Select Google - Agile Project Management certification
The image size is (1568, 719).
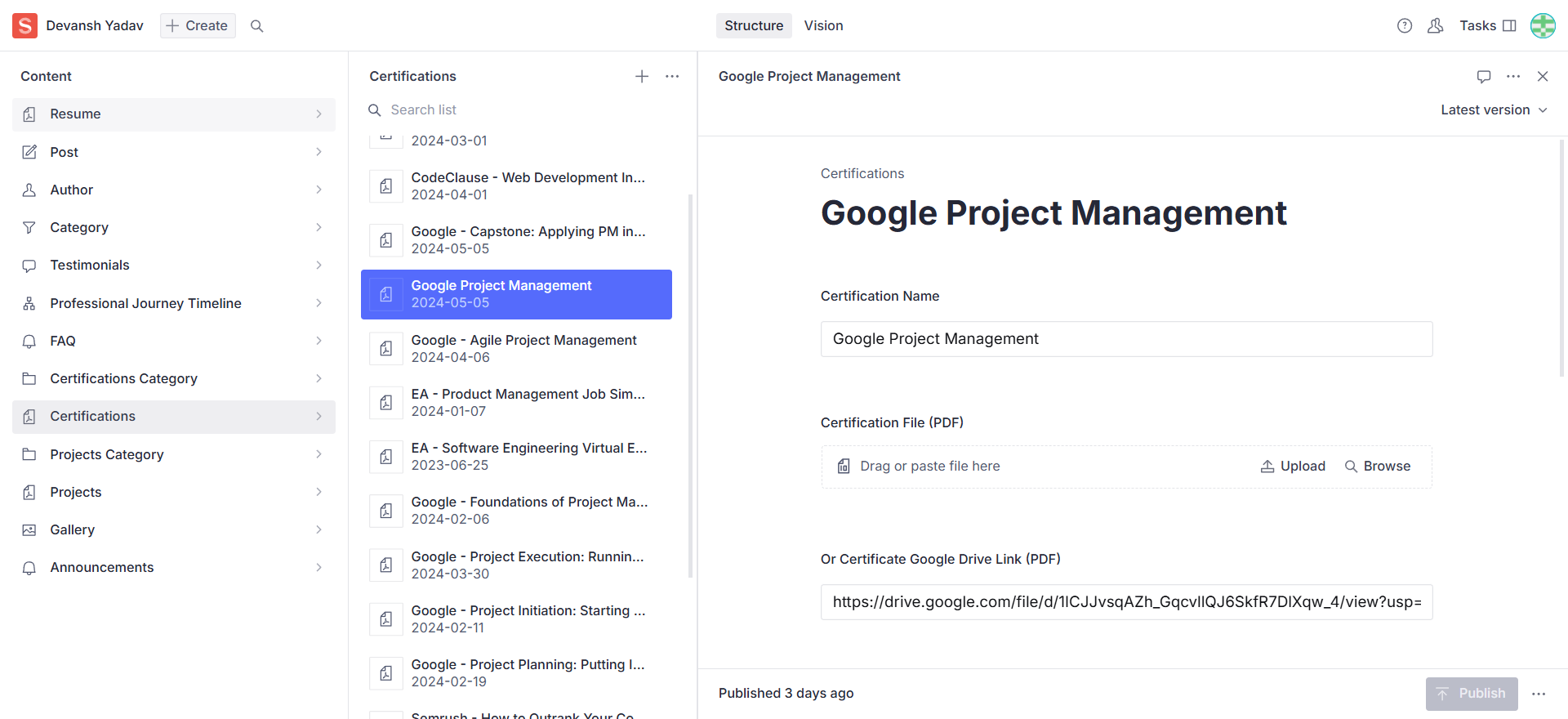pyautogui.click(x=516, y=349)
